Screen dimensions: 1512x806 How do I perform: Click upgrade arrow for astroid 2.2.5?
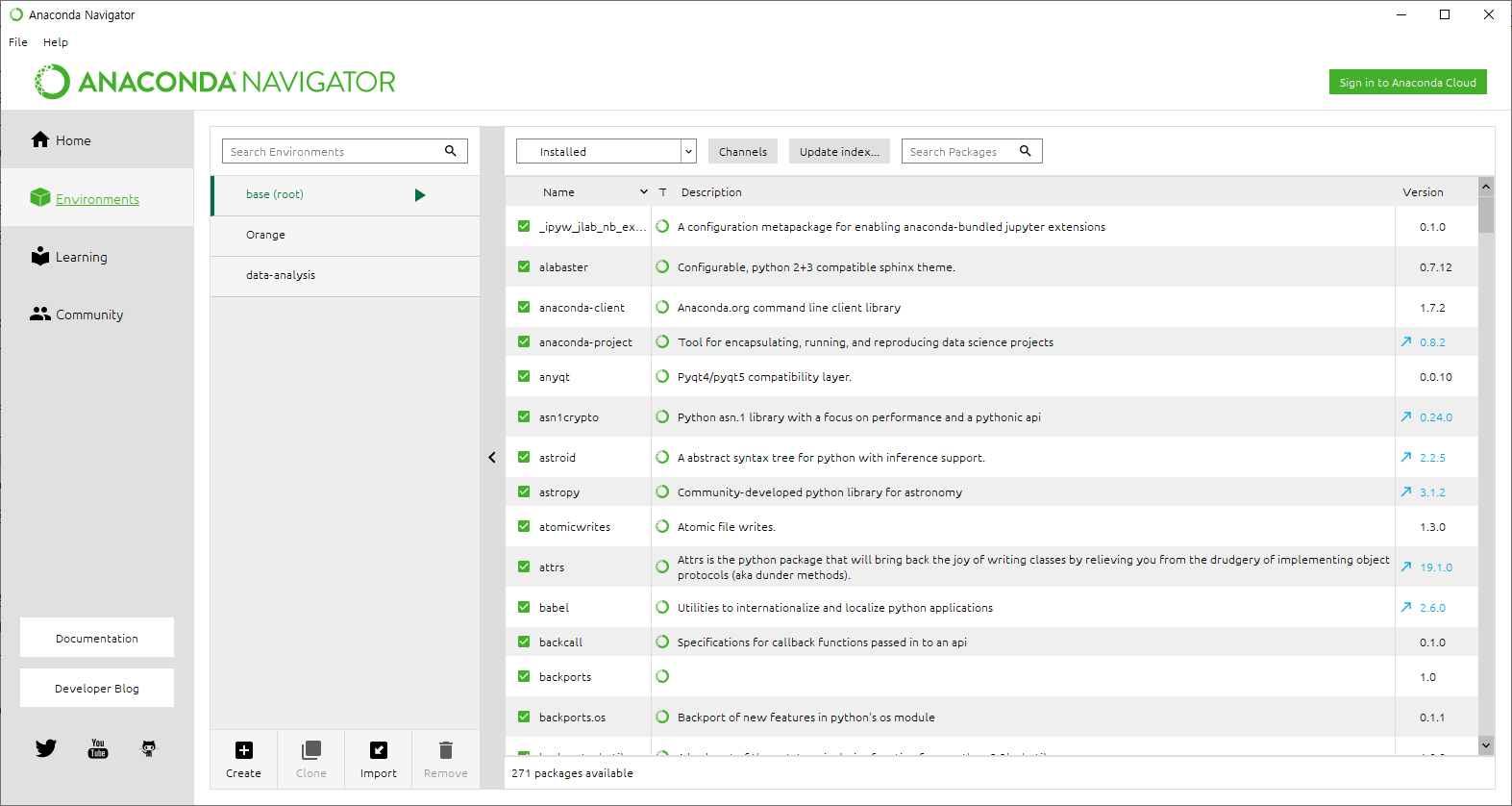point(1406,457)
